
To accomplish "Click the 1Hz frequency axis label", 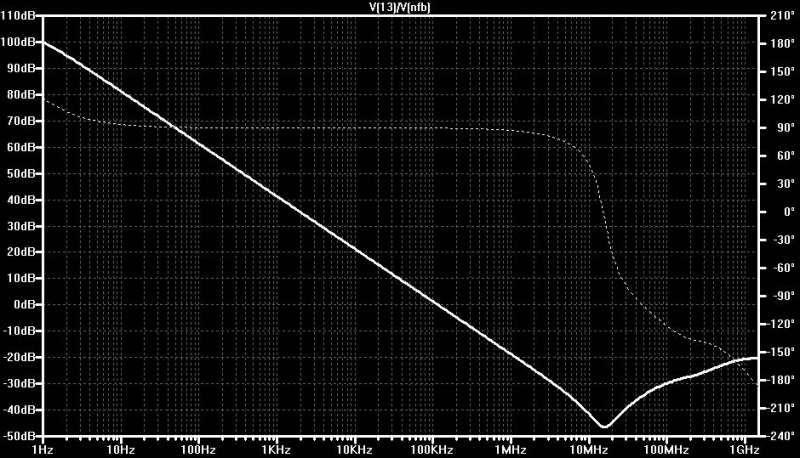I will [x=42, y=450].
